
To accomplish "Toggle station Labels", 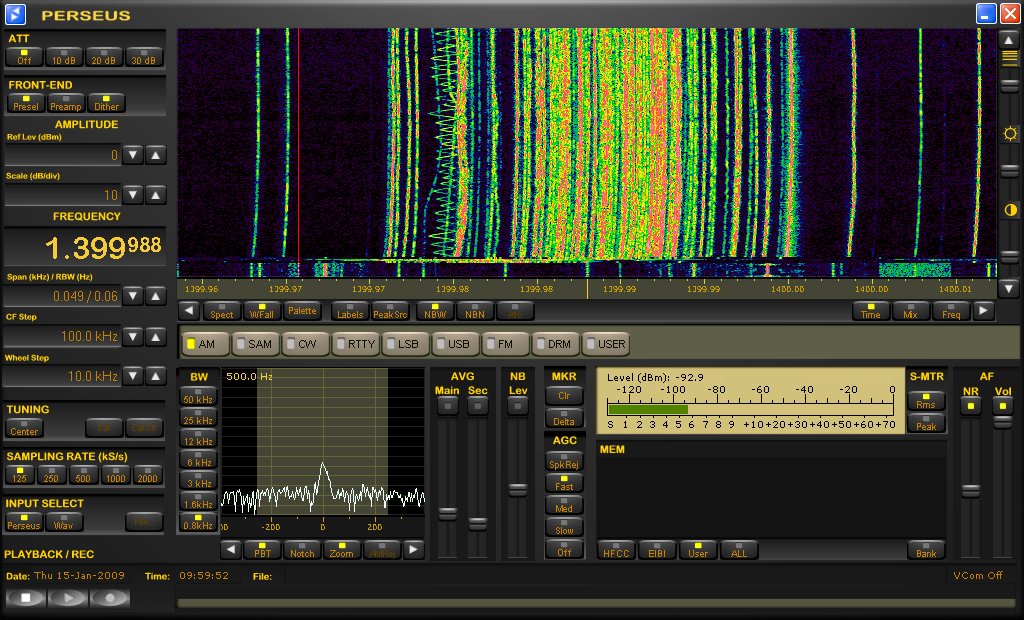I will (x=350, y=311).
